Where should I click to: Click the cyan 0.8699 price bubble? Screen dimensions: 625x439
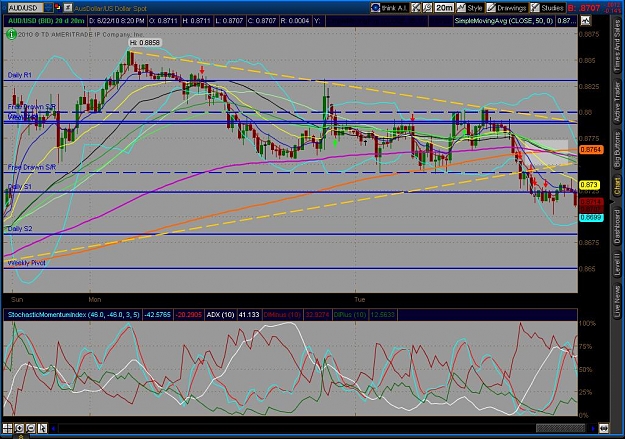pyautogui.click(x=591, y=218)
